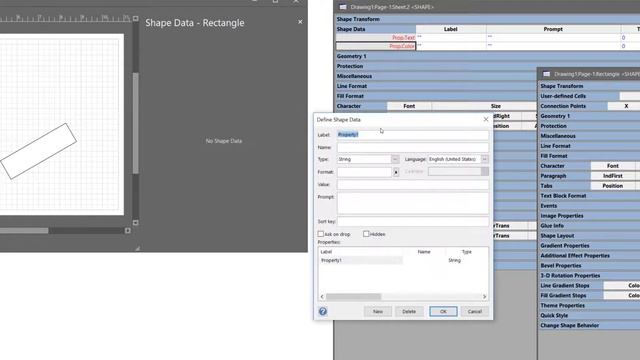Expand Theme Properties in Rectangle window
640x360 pixels.
(x=562, y=306)
